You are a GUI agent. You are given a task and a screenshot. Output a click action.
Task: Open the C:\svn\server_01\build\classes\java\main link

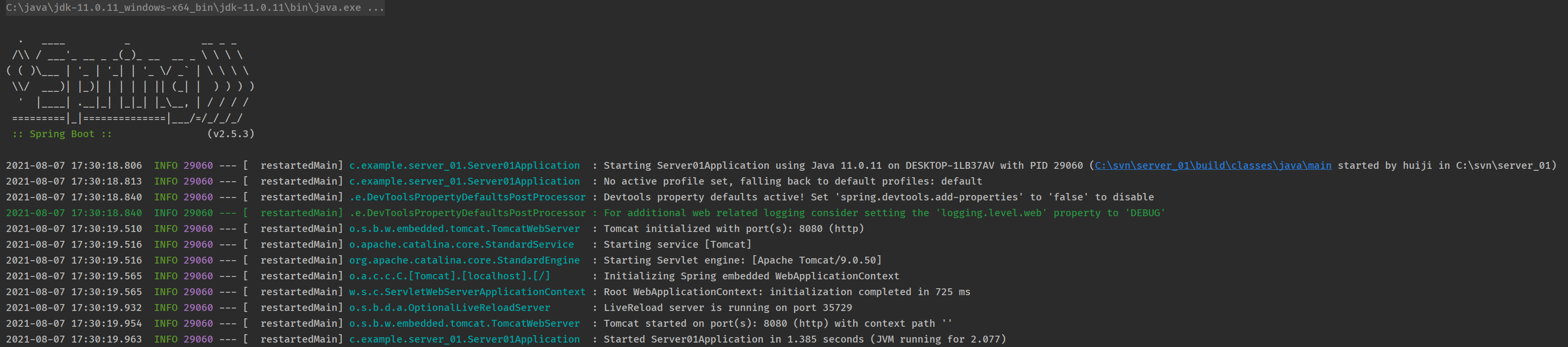[1212, 165]
